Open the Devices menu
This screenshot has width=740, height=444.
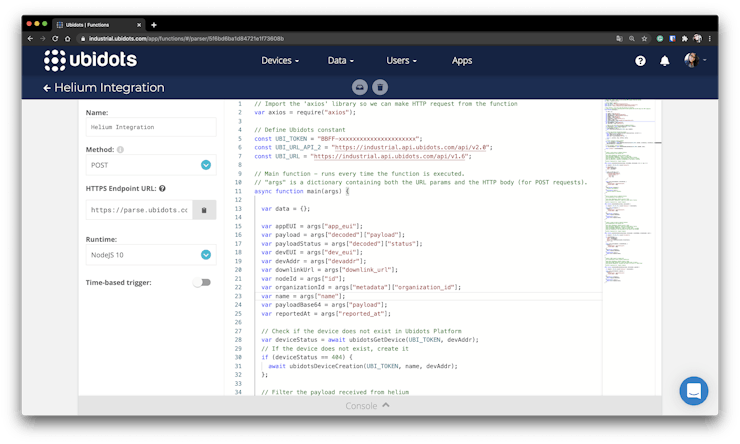(x=280, y=61)
